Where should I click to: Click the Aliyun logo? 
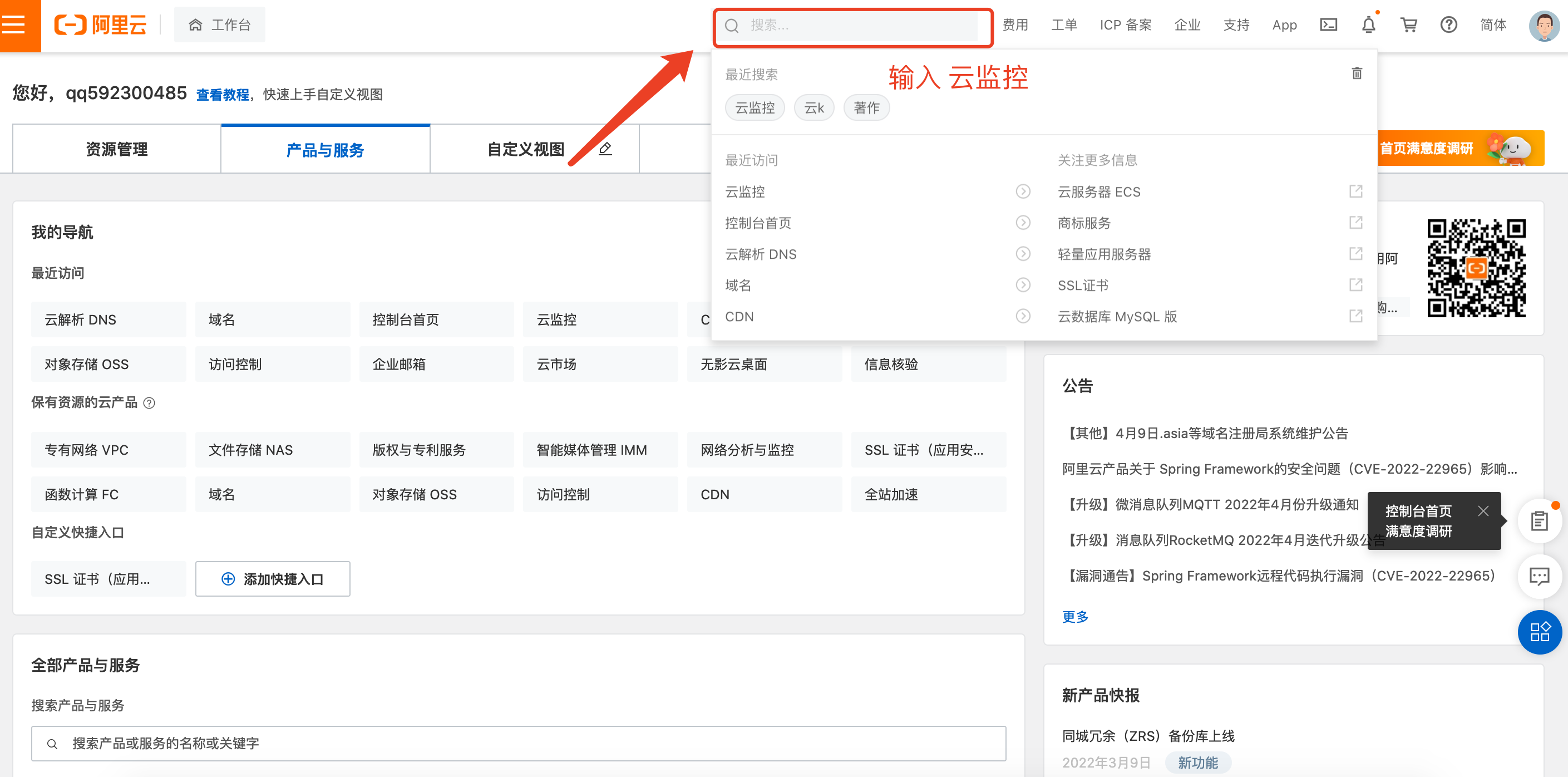coord(101,25)
